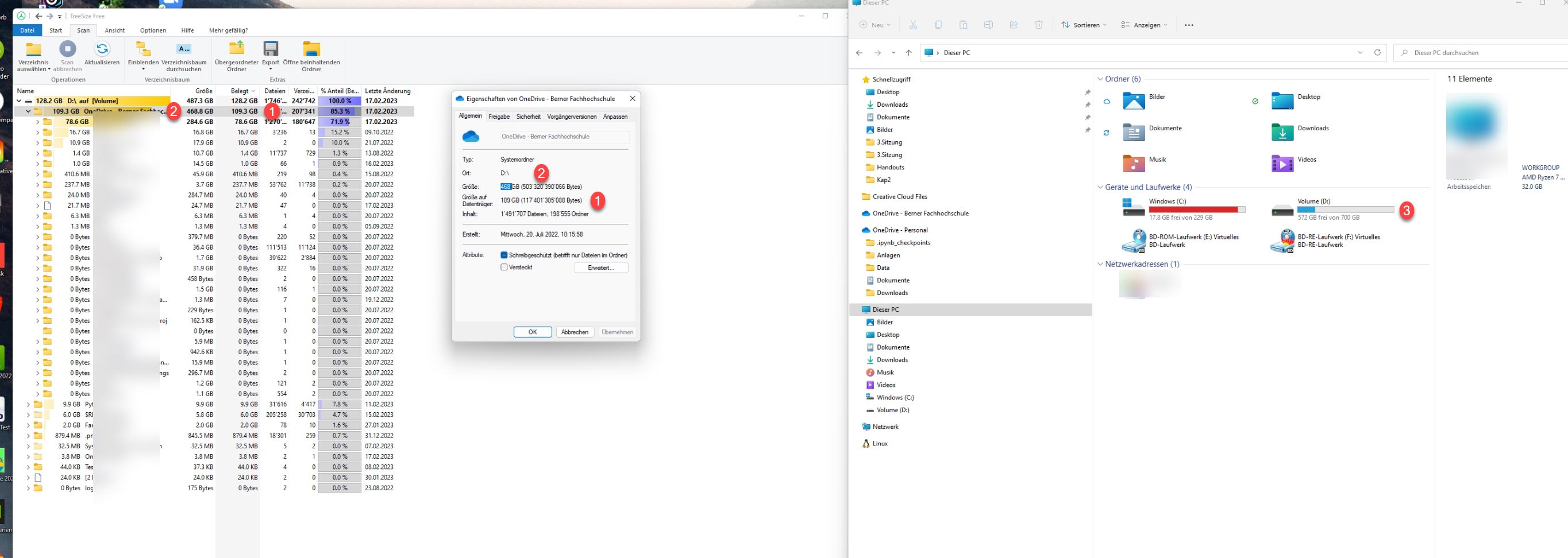Switch to the Start ribbon tab
This screenshot has height=558, width=1568.
[x=56, y=30]
